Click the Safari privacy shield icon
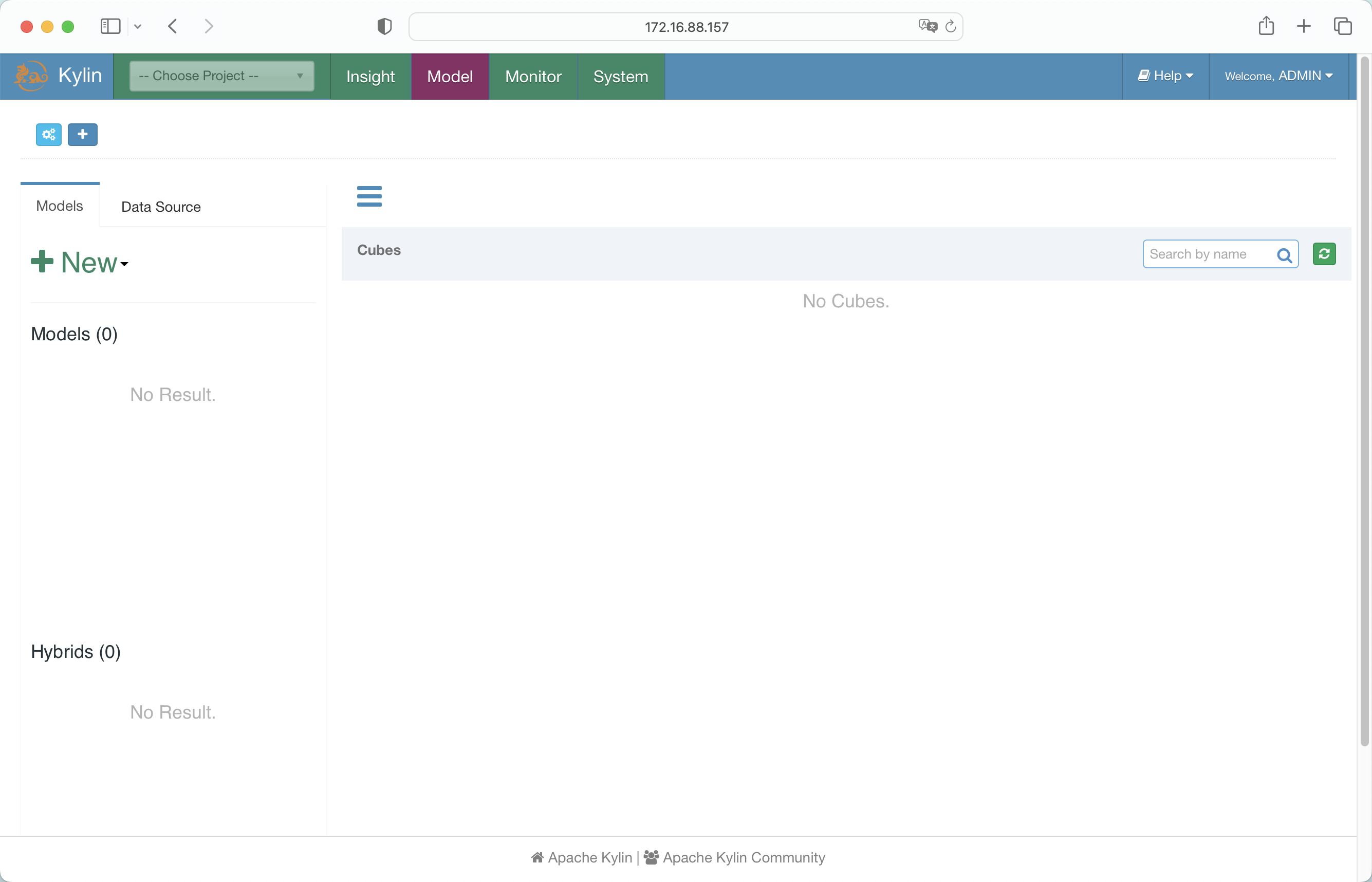Viewport: 1372px width, 882px height. click(384, 26)
